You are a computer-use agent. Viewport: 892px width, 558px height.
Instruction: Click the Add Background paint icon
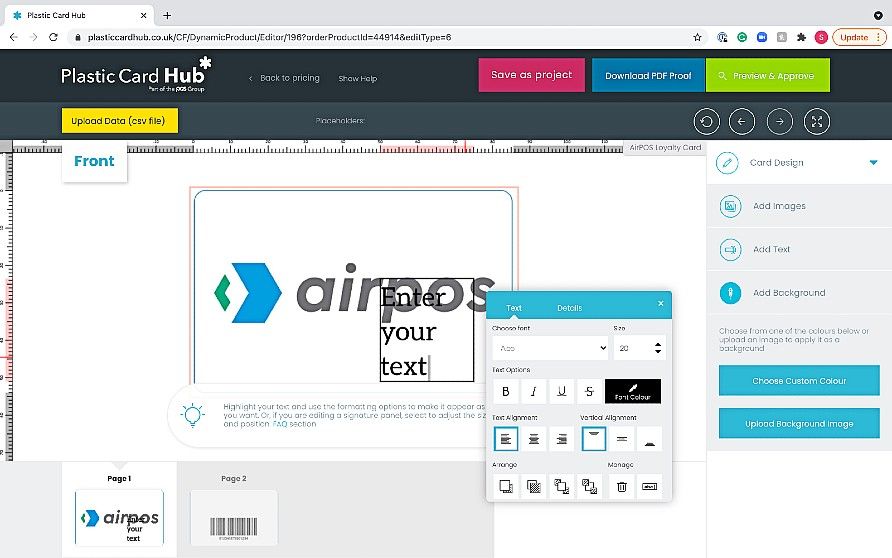coord(730,293)
